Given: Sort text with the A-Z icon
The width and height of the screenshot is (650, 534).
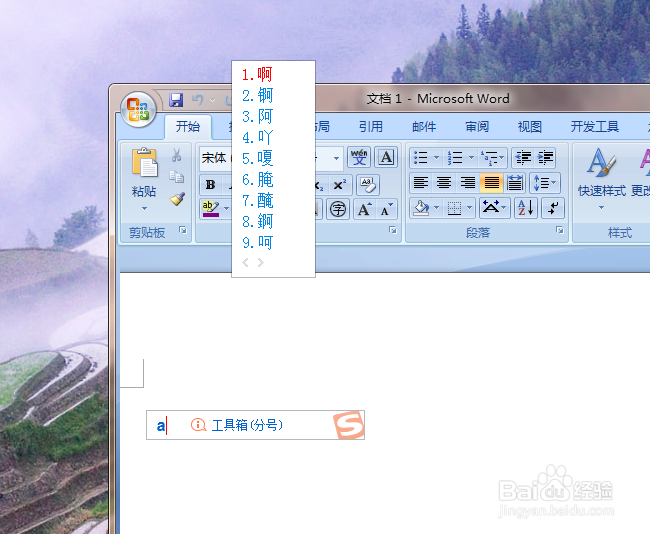Looking at the screenshot, I should coord(526,207).
